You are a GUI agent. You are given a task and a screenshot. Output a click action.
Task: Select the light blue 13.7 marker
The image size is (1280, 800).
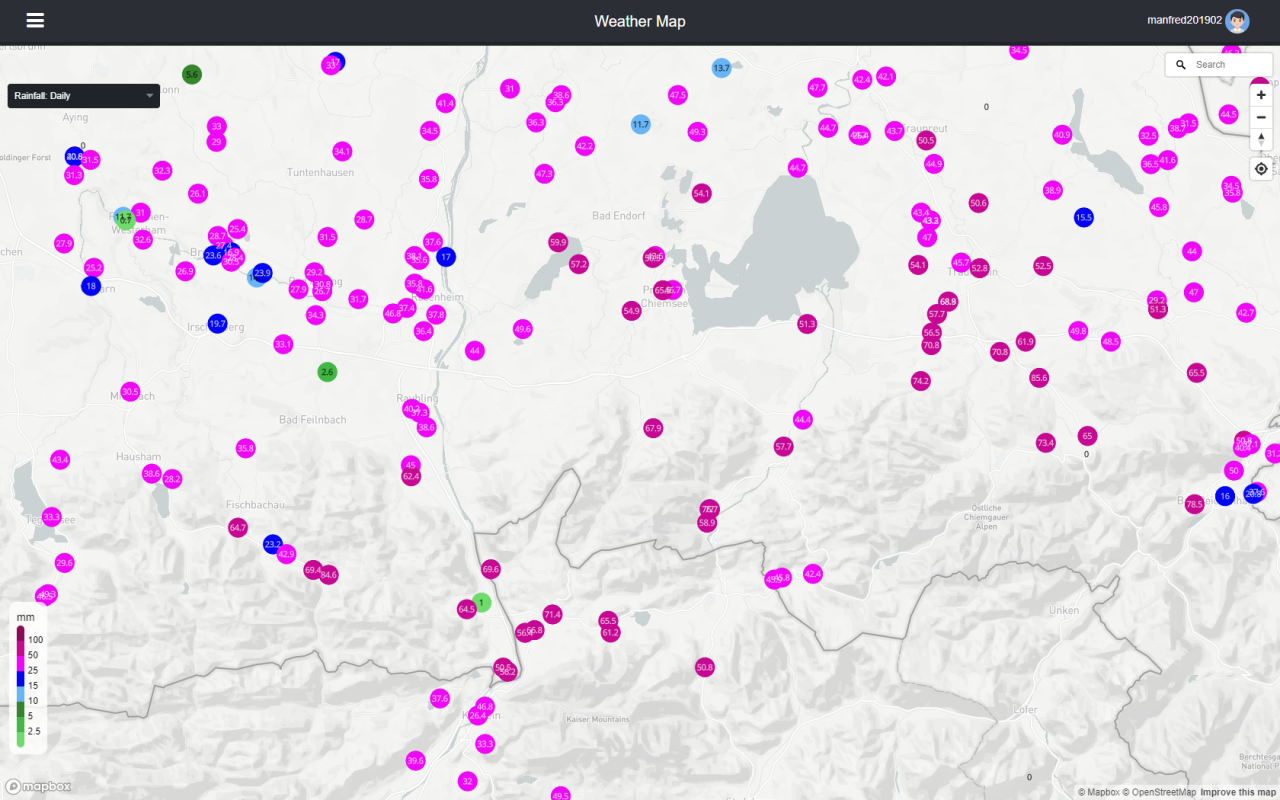coord(721,68)
